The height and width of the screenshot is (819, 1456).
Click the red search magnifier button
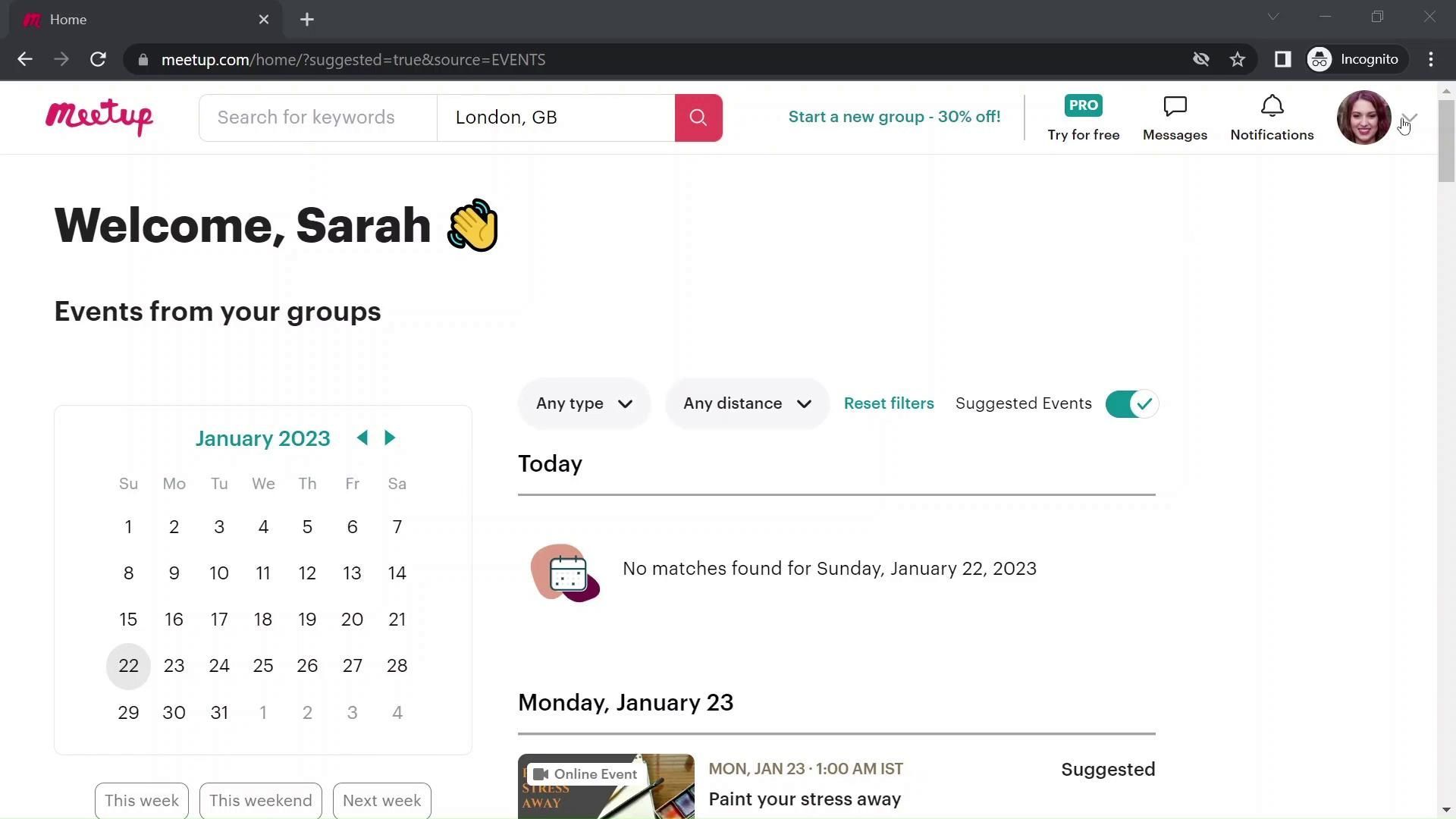tap(698, 118)
